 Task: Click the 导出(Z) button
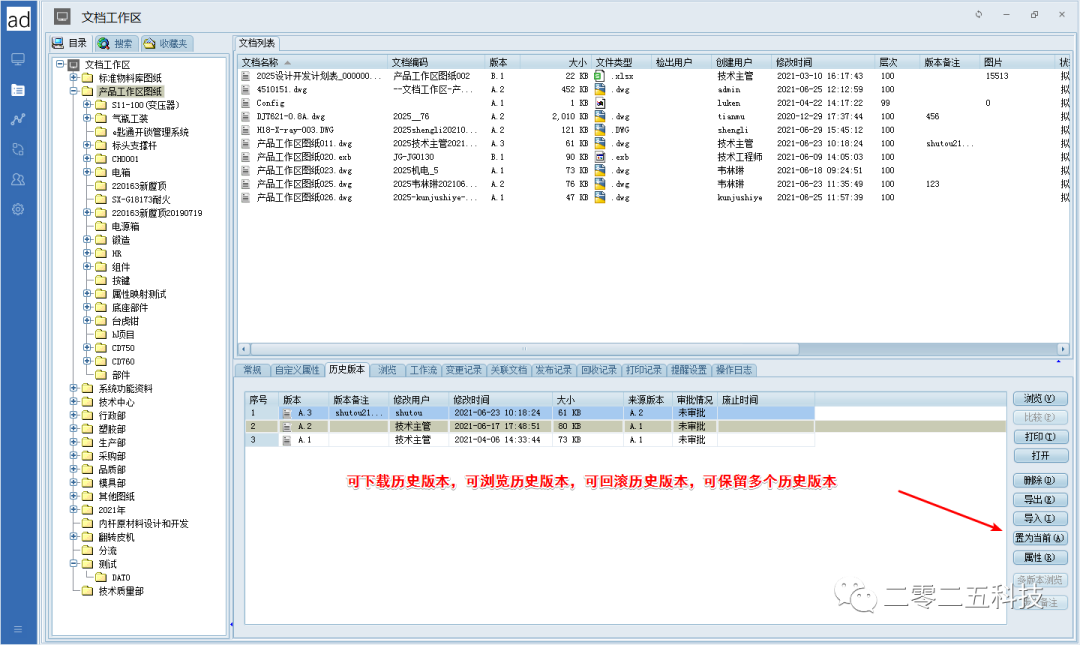(1040, 500)
